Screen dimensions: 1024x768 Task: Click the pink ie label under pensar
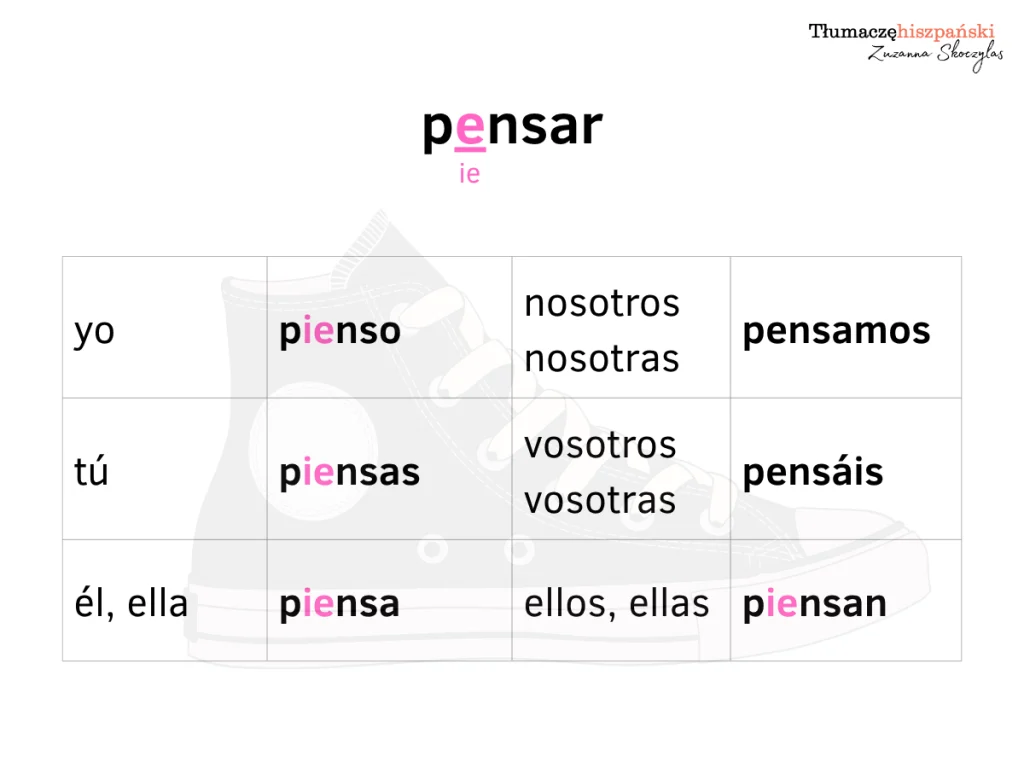(470, 174)
